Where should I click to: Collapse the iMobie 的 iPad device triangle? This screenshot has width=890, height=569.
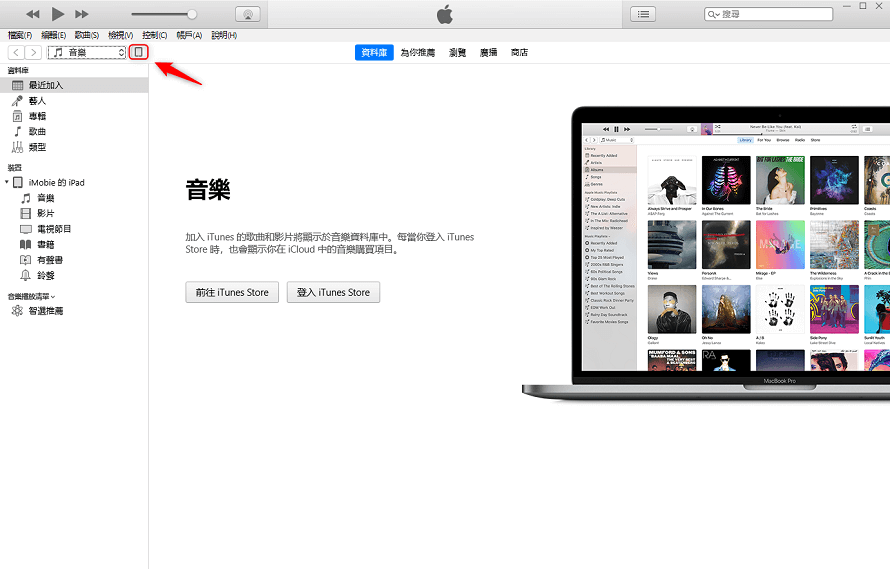click(x=7, y=182)
